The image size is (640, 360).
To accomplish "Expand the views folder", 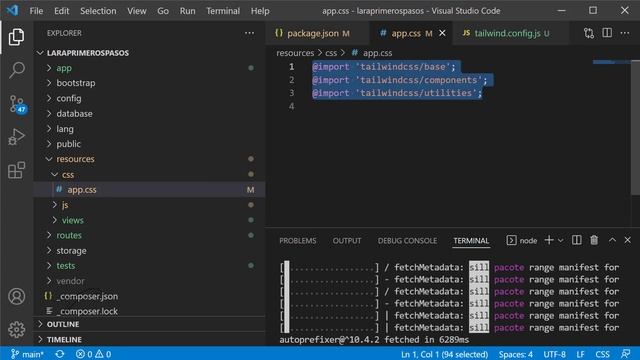I will point(149,220).
